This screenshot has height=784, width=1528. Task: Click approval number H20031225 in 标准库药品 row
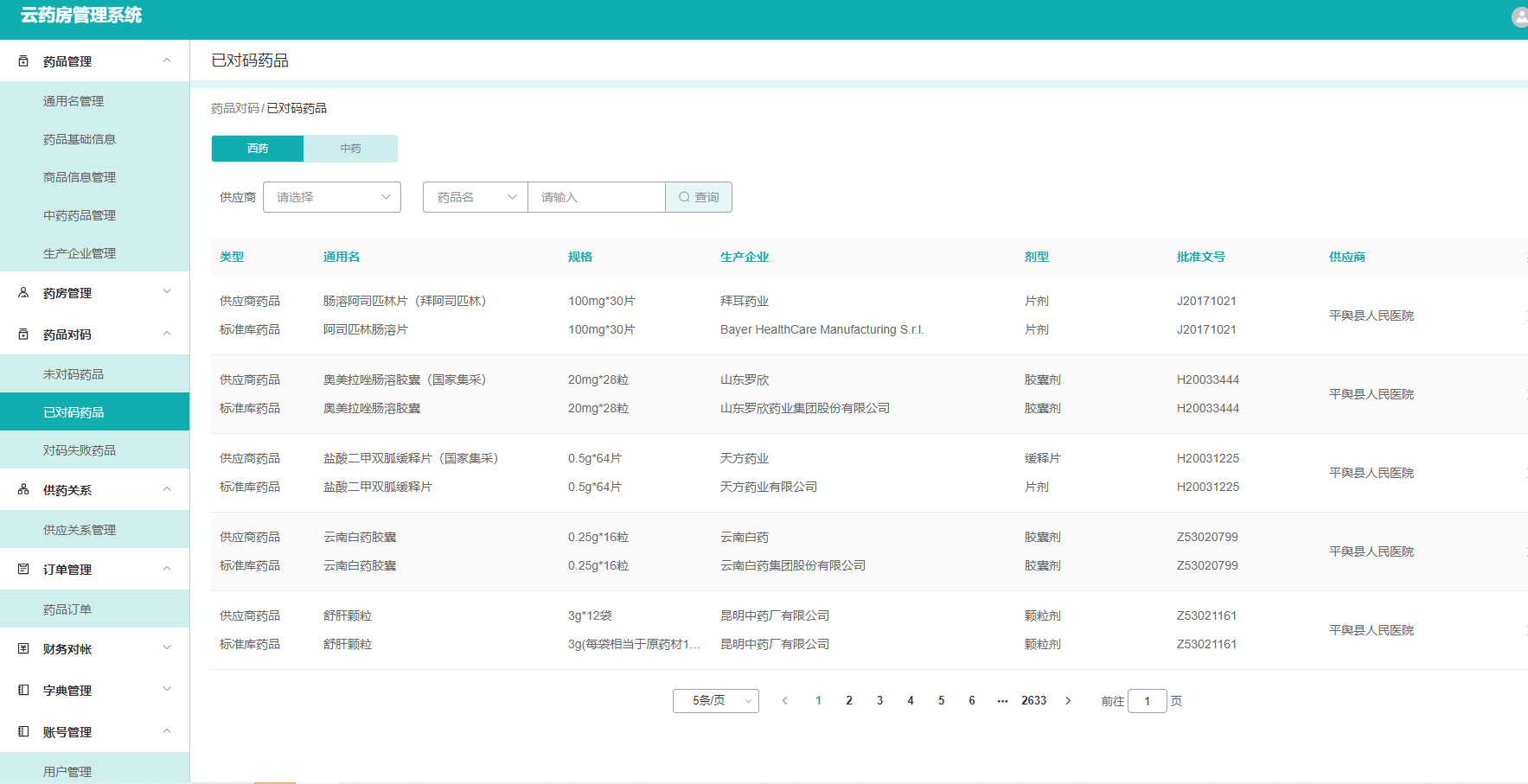(x=1208, y=487)
